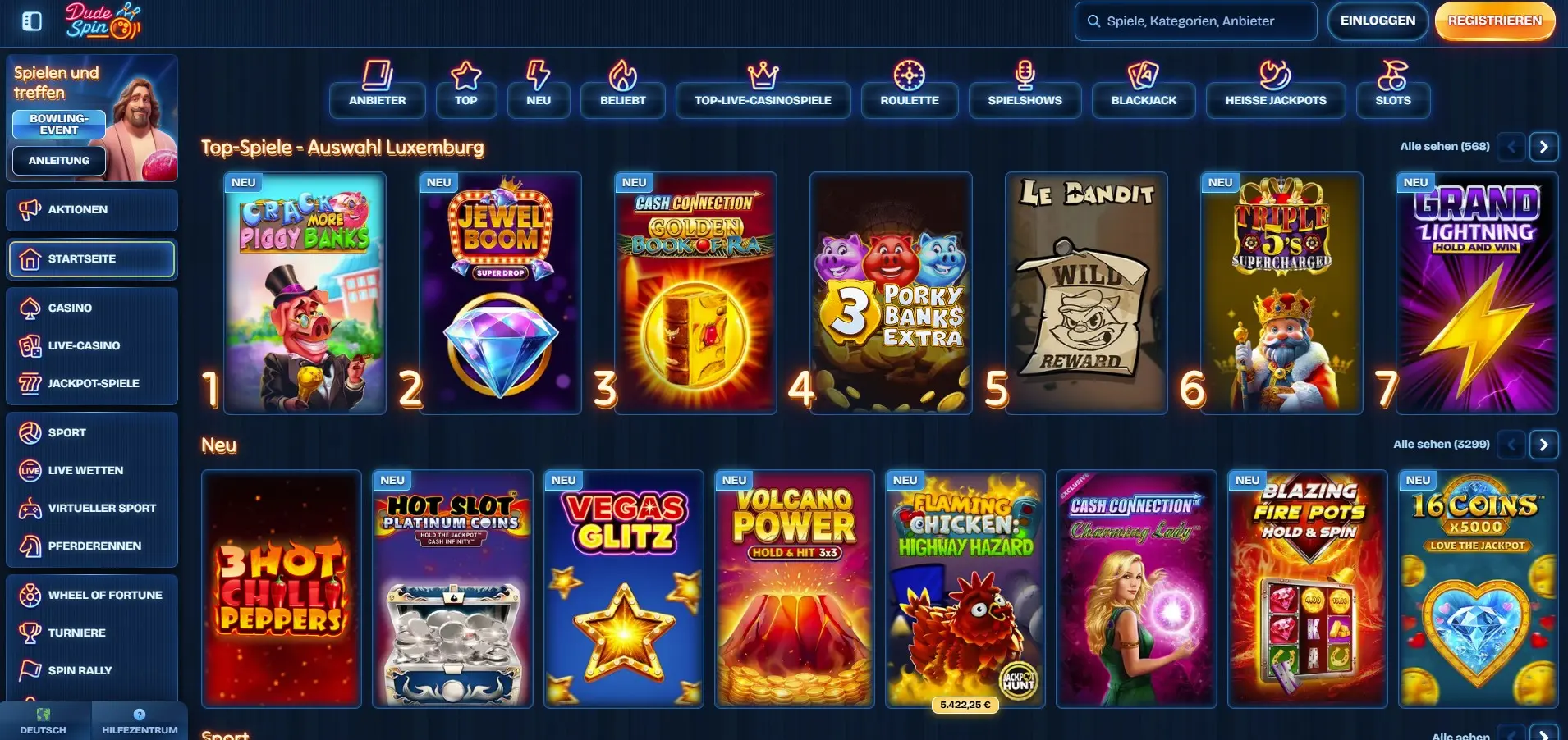Open the Deutsch language selector
This screenshot has width=1568, height=740.
click(44, 721)
